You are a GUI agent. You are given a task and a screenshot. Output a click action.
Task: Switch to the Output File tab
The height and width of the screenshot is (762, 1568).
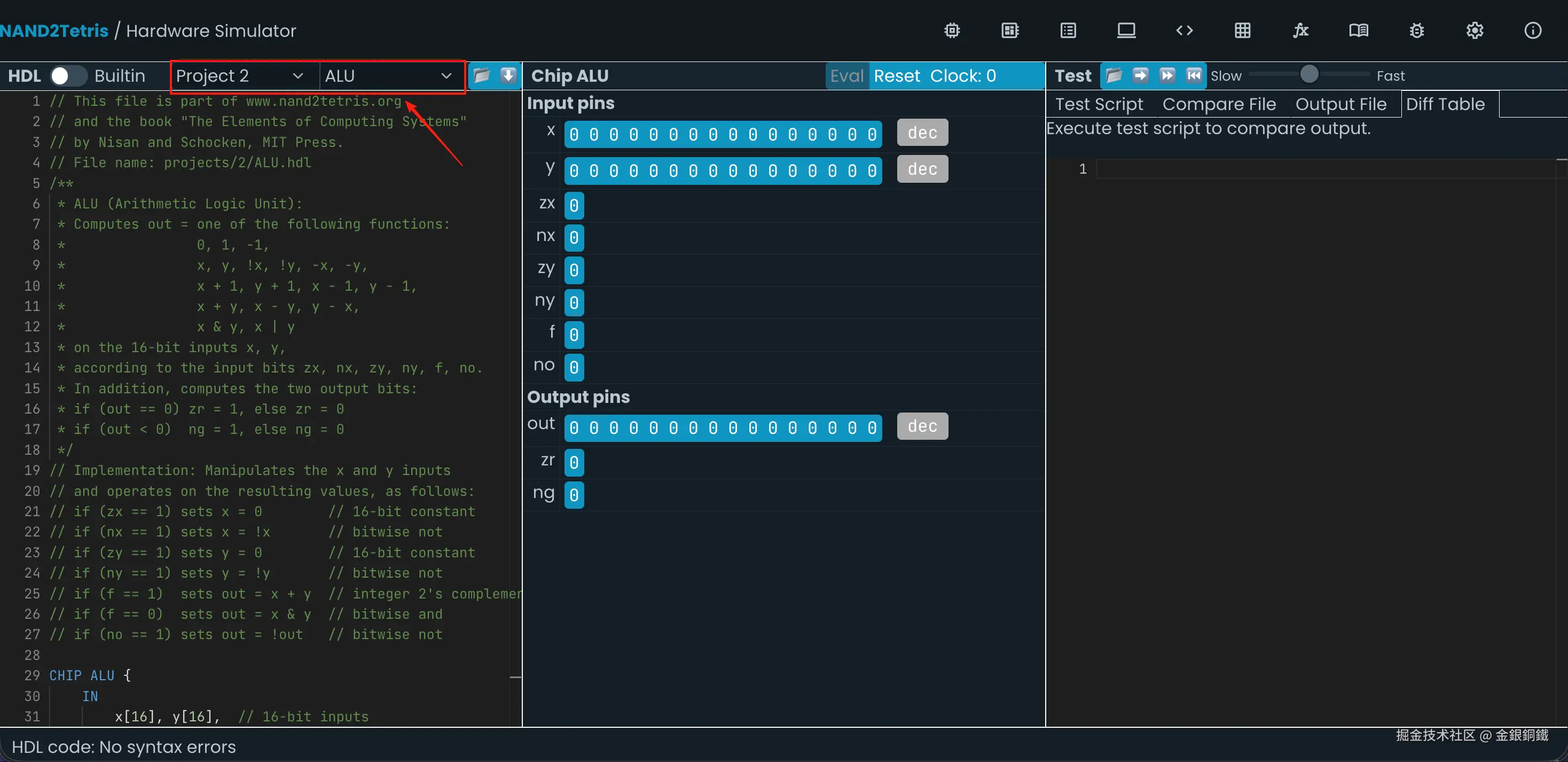(1340, 104)
